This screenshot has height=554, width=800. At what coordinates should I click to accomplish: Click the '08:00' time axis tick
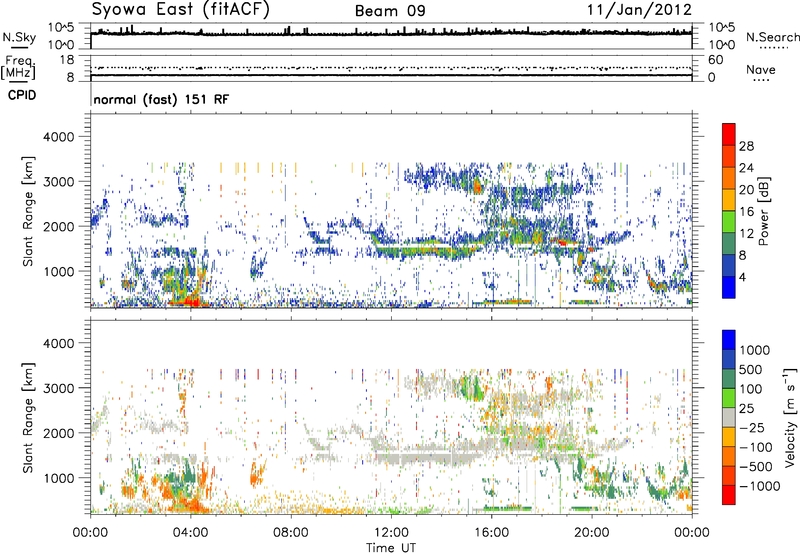291,533
